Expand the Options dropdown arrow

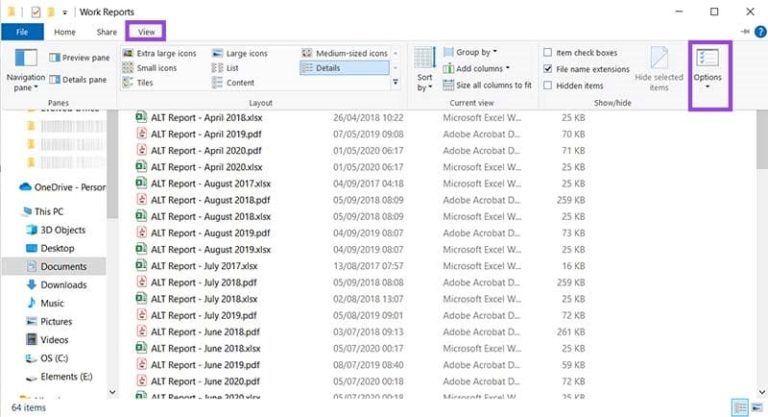[x=707, y=87]
